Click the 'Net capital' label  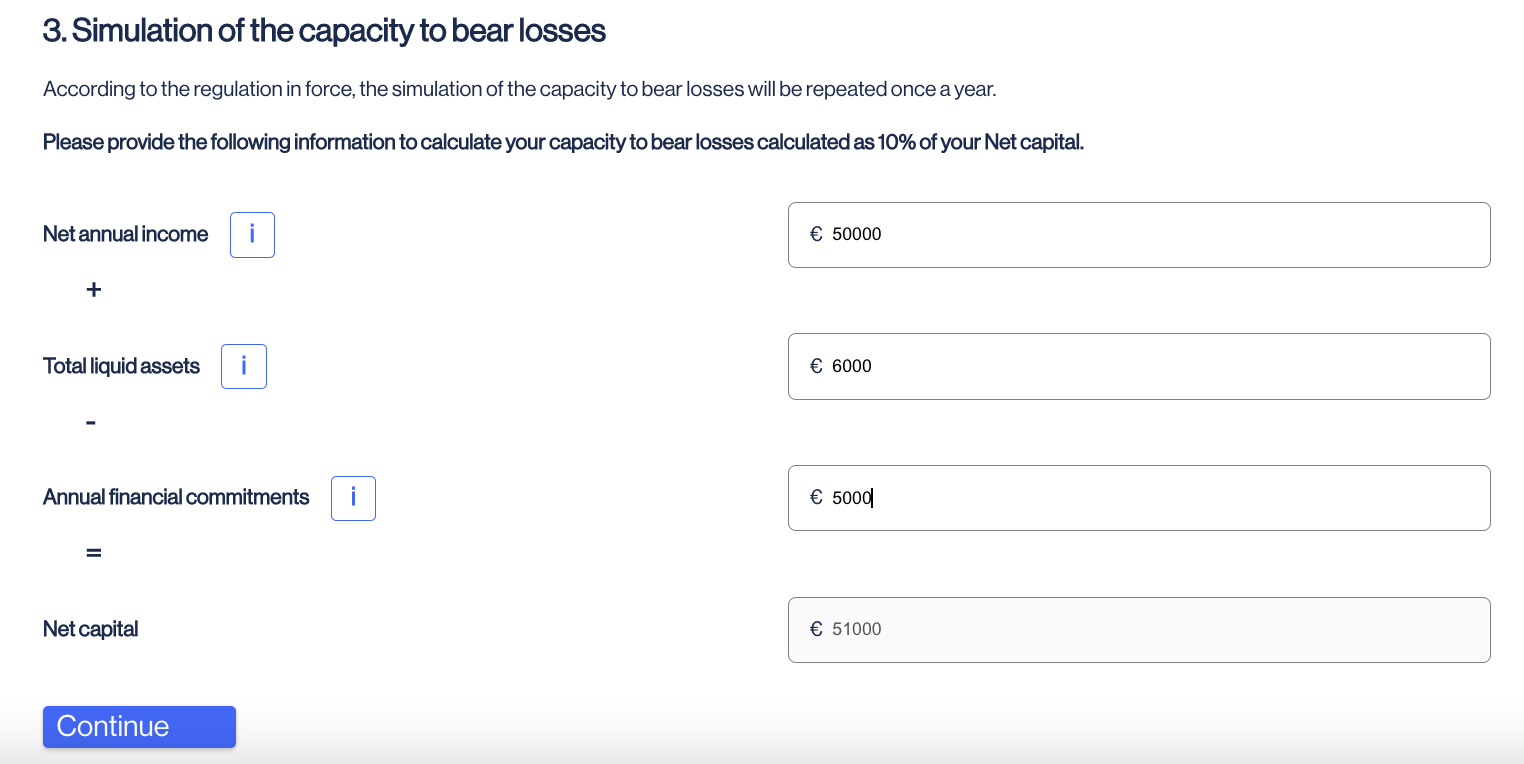(90, 629)
